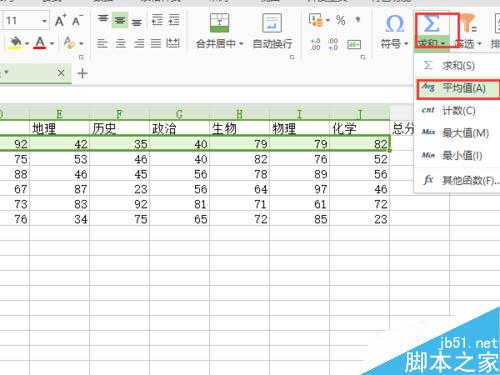Click the 历史 header cell
This screenshot has height=375, width=500.
(119, 128)
